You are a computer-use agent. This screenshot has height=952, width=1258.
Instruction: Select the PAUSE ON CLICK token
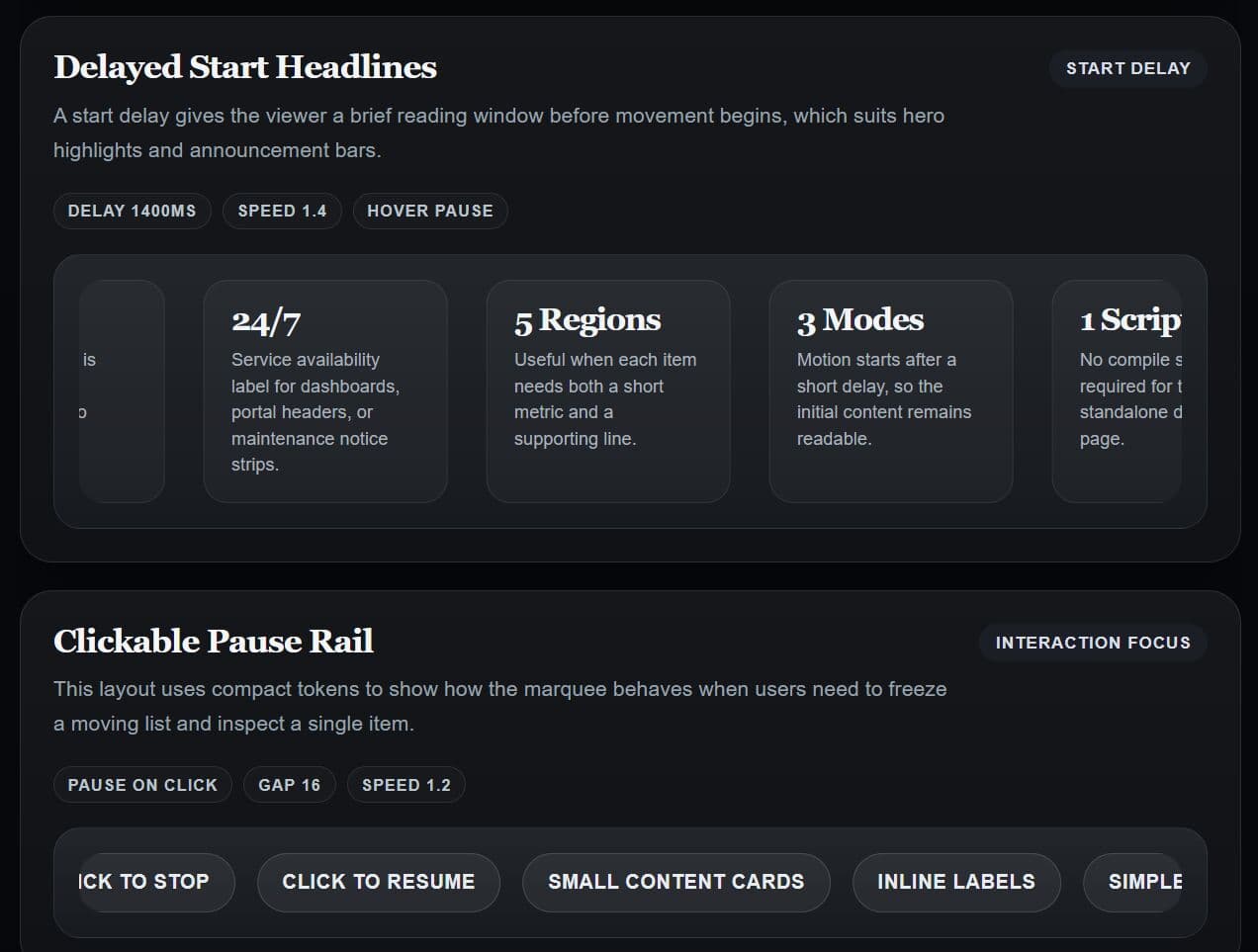[142, 784]
